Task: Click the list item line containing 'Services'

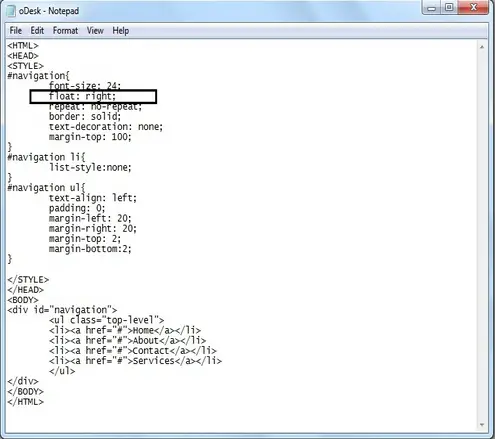Action: (135, 361)
